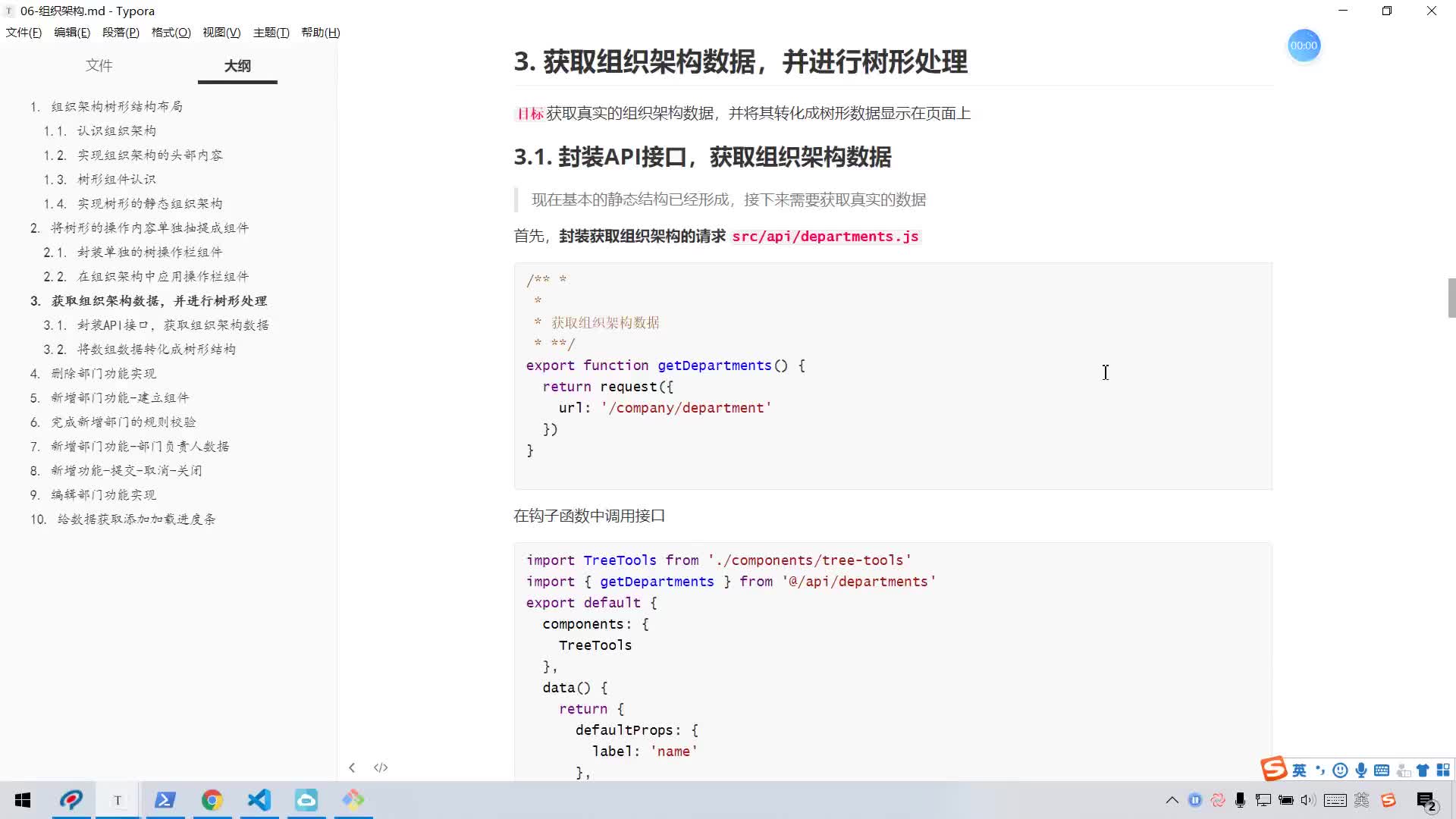Go to outline item 组织架构树形结构布局
The image size is (1456, 819).
pos(117,107)
